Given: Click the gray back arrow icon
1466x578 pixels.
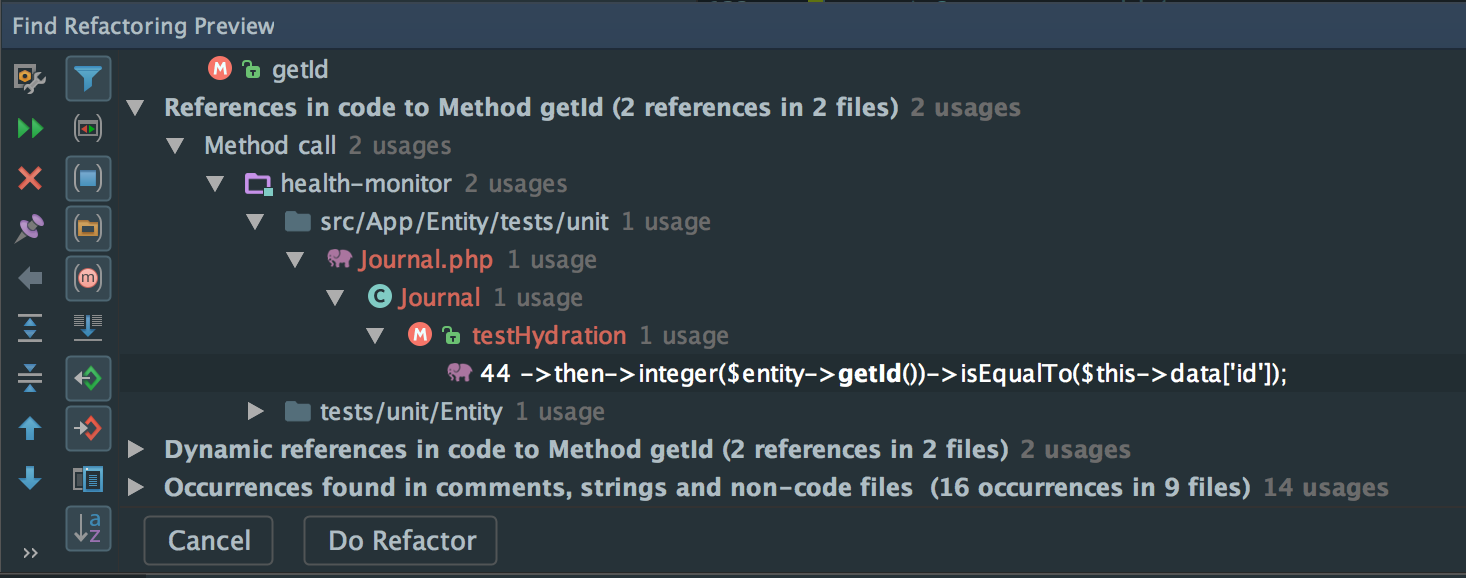Looking at the screenshot, I should pyautogui.click(x=30, y=279).
